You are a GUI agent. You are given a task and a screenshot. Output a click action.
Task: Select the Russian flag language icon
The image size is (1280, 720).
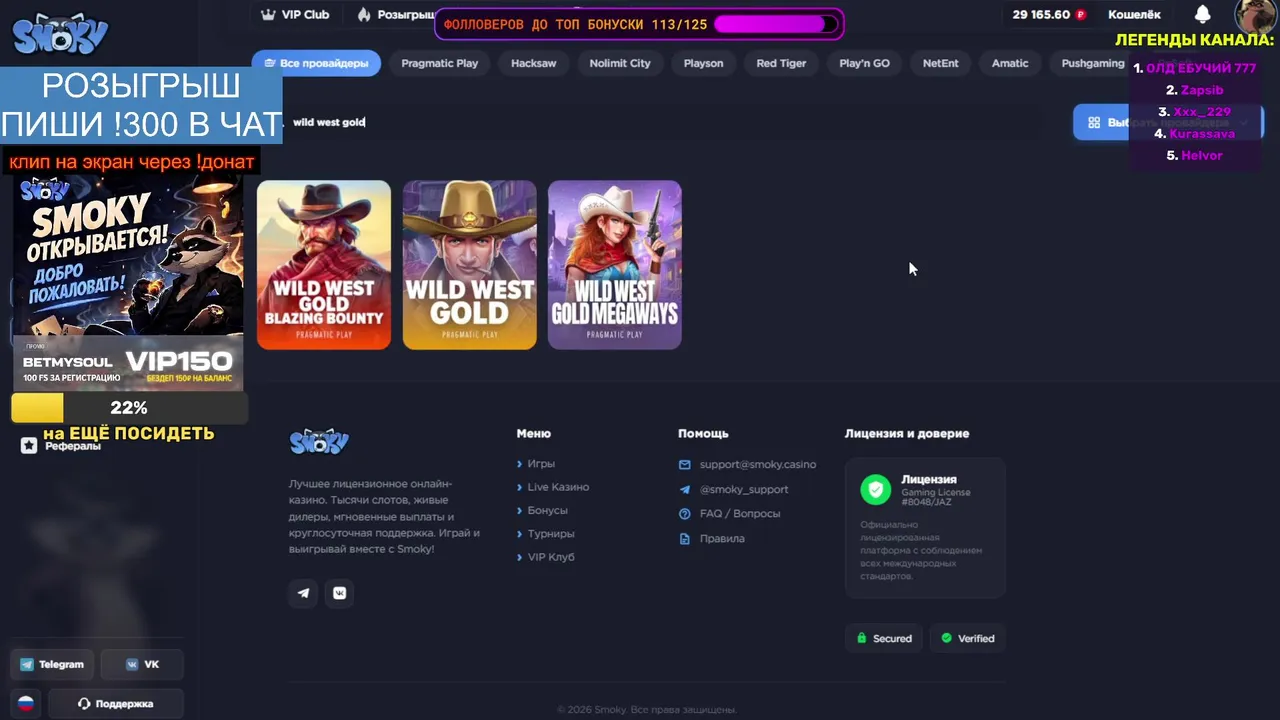(x=26, y=704)
